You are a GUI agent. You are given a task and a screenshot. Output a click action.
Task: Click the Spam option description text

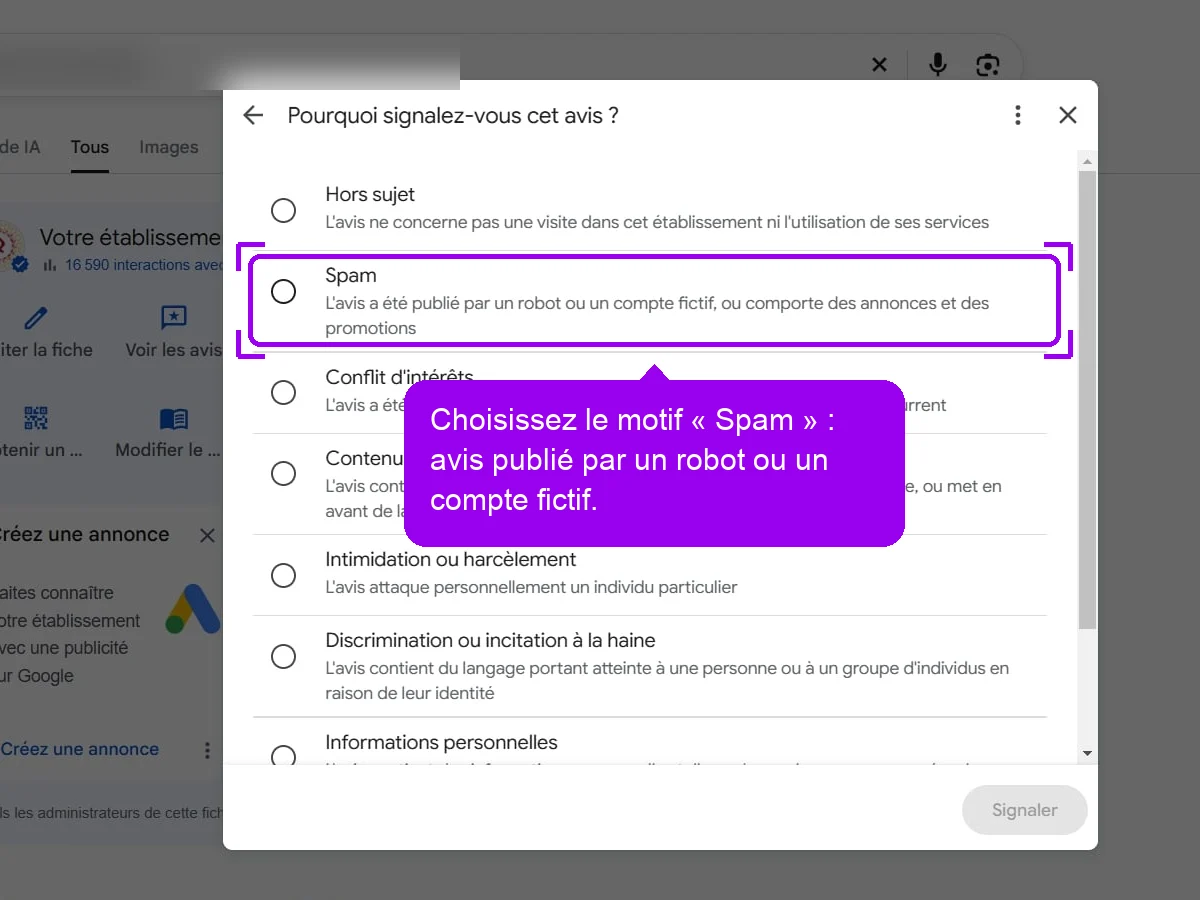[657, 315]
